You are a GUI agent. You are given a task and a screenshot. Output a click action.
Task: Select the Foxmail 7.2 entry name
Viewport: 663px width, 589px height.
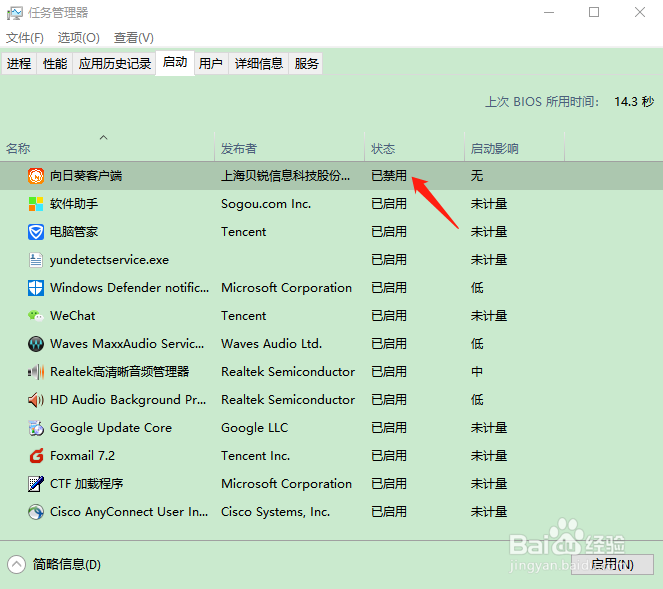(x=82, y=456)
